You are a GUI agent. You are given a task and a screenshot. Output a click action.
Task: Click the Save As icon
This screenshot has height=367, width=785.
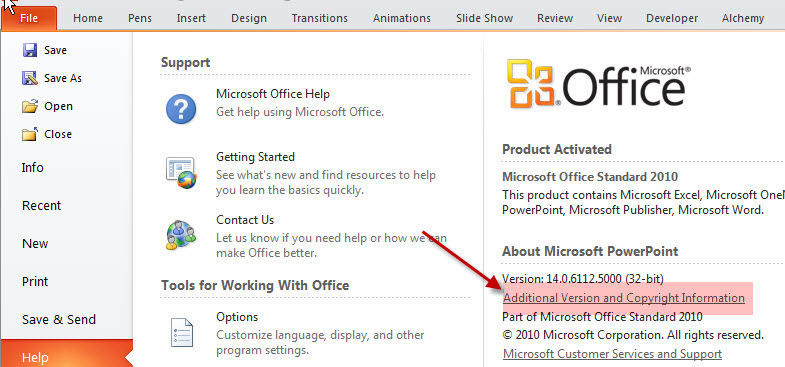tap(30, 78)
